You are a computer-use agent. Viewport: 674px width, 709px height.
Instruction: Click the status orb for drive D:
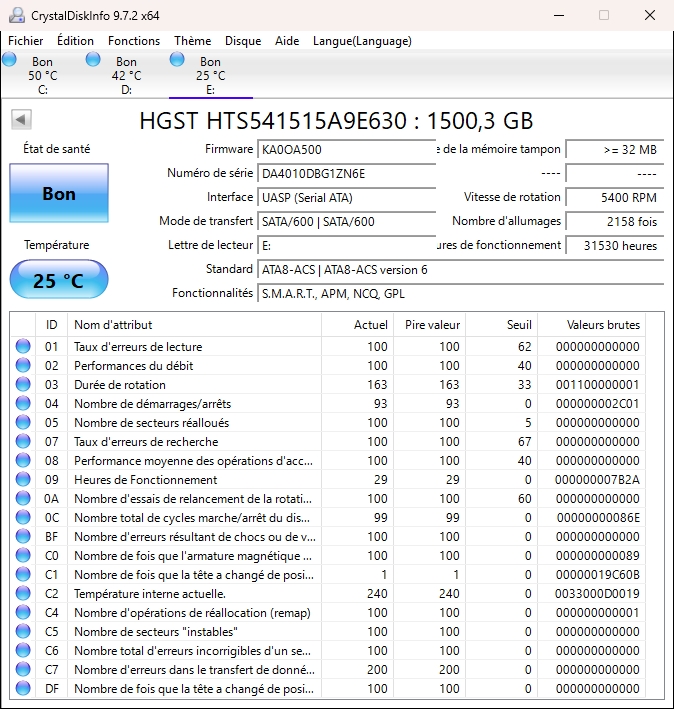tap(93, 60)
